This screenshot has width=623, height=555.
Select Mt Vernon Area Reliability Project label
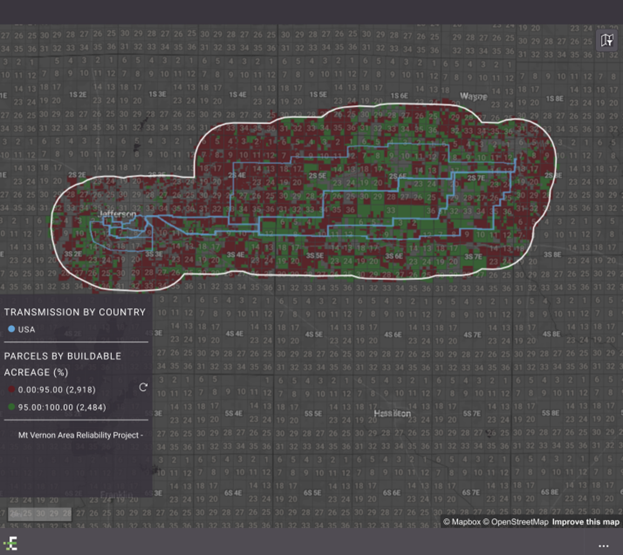(x=81, y=435)
